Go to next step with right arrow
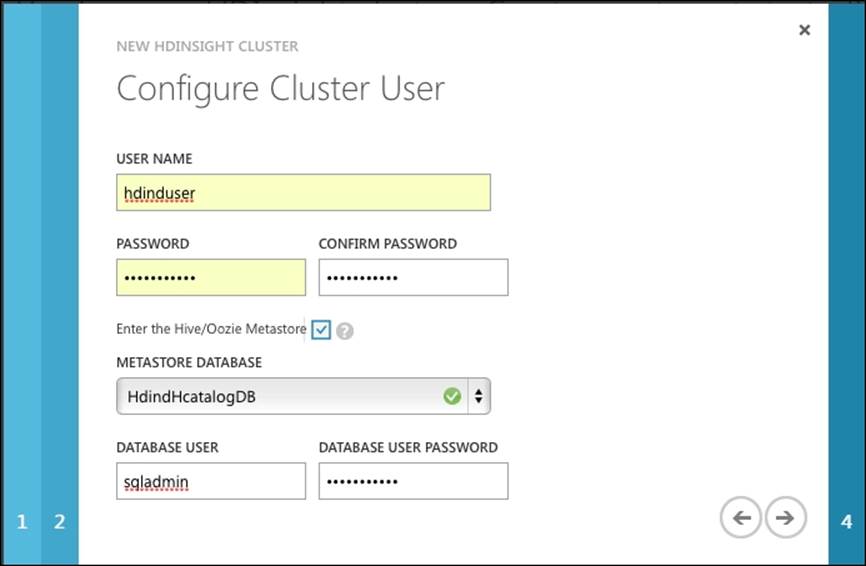The image size is (866, 566). pos(785,517)
